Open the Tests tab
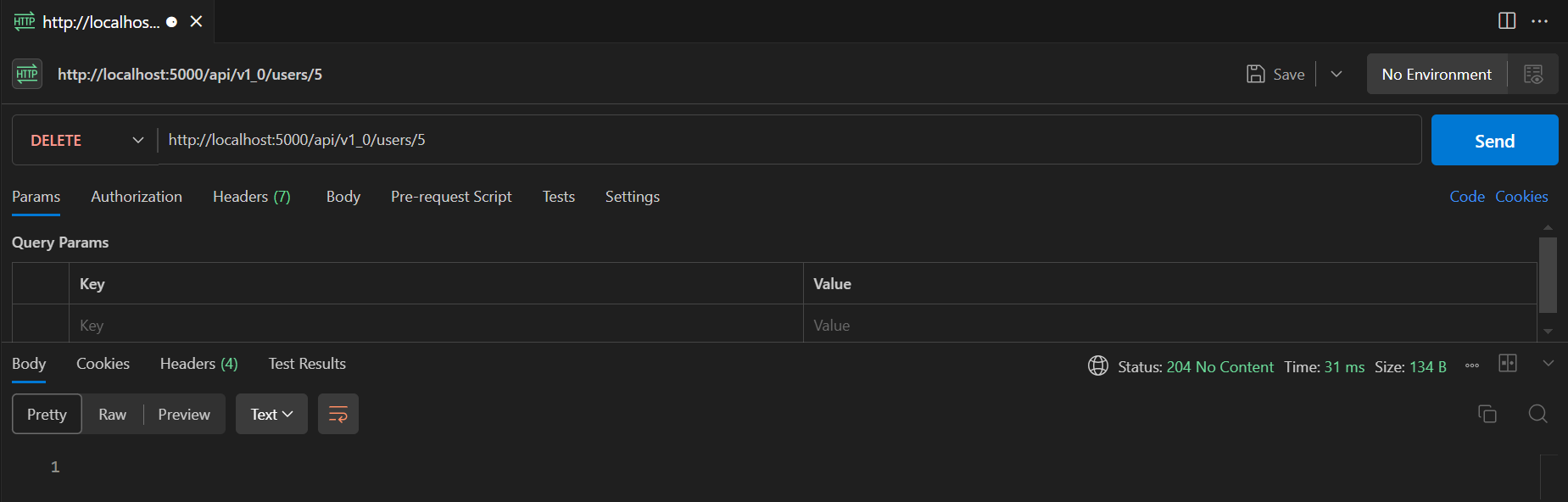This screenshot has width=1568, height=502. (x=559, y=197)
